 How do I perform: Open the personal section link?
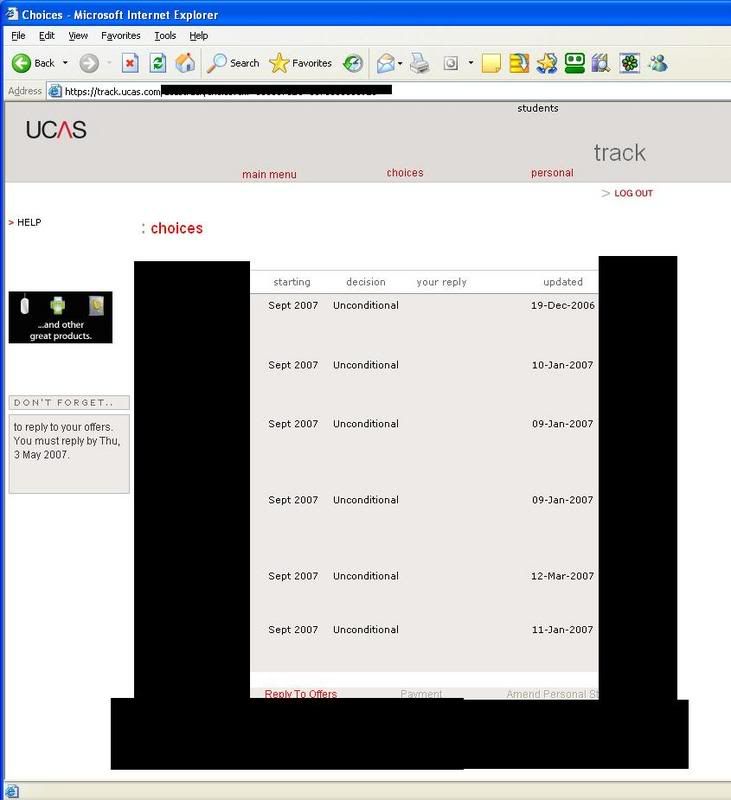[x=552, y=173]
